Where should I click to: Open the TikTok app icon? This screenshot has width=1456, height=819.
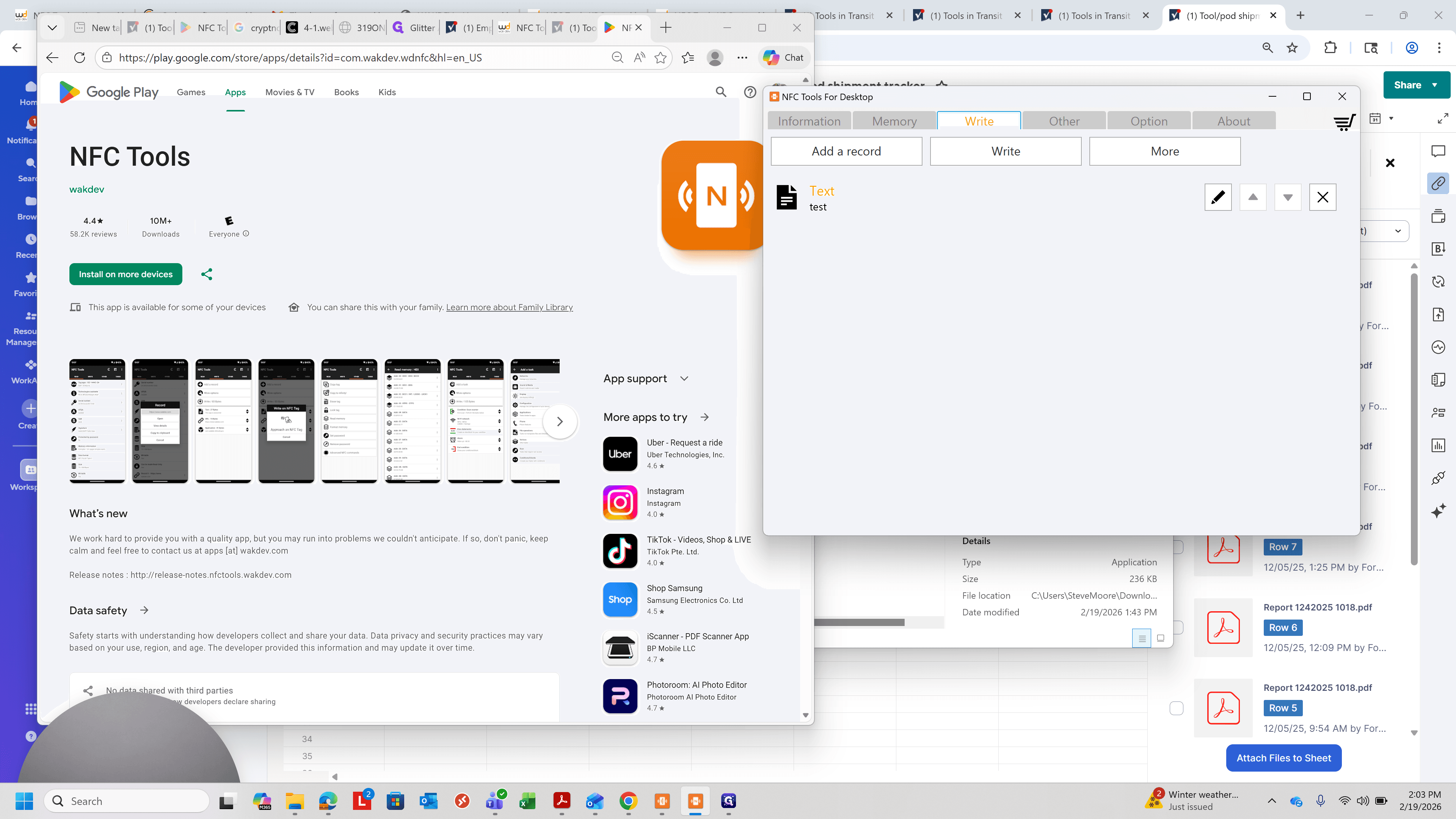point(620,551)
